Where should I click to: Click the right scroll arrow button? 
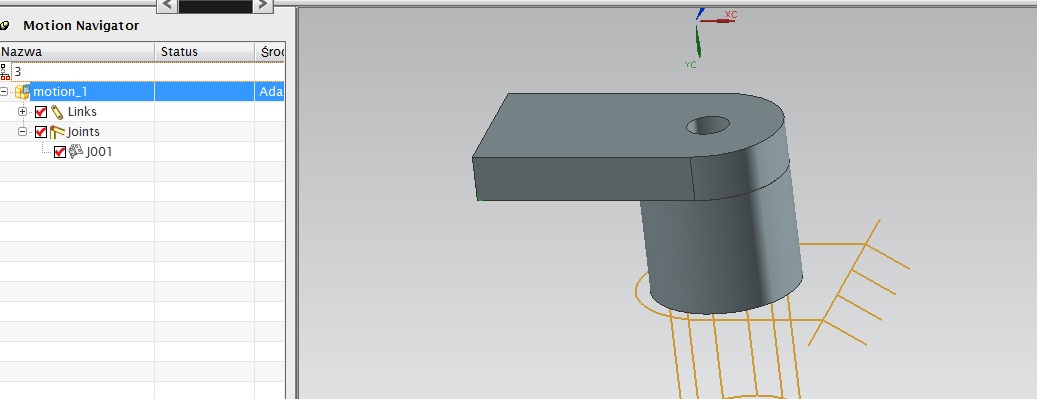point(263,5)
